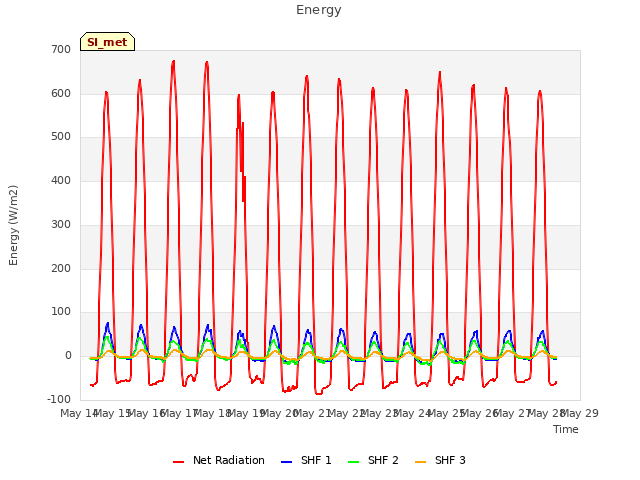Viewport: 640px width, 480px height.
Task: Click the 0 y-axis tick label
Action: click(68, 356)
